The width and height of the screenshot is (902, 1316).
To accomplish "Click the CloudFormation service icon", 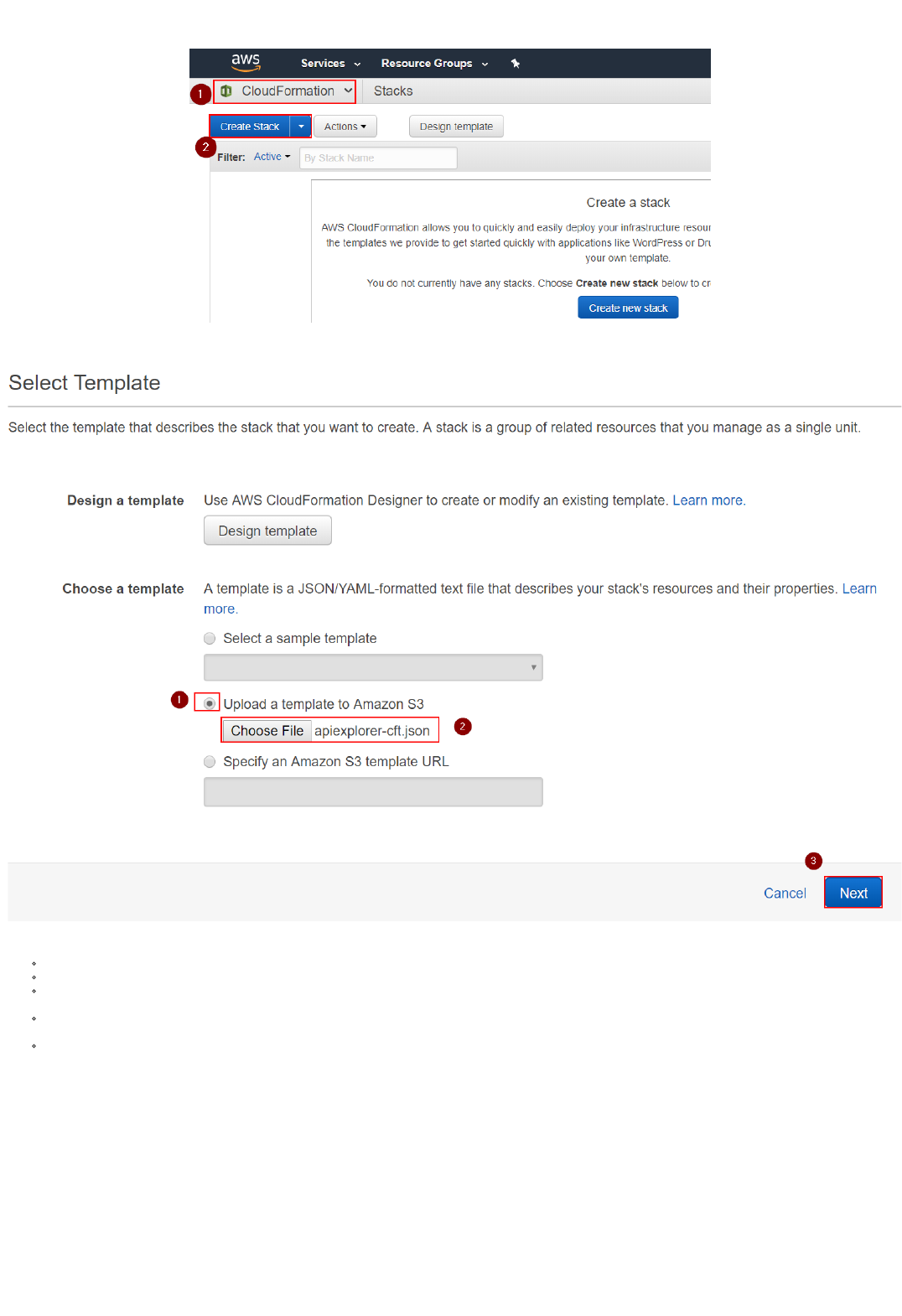I will [226, 91].
